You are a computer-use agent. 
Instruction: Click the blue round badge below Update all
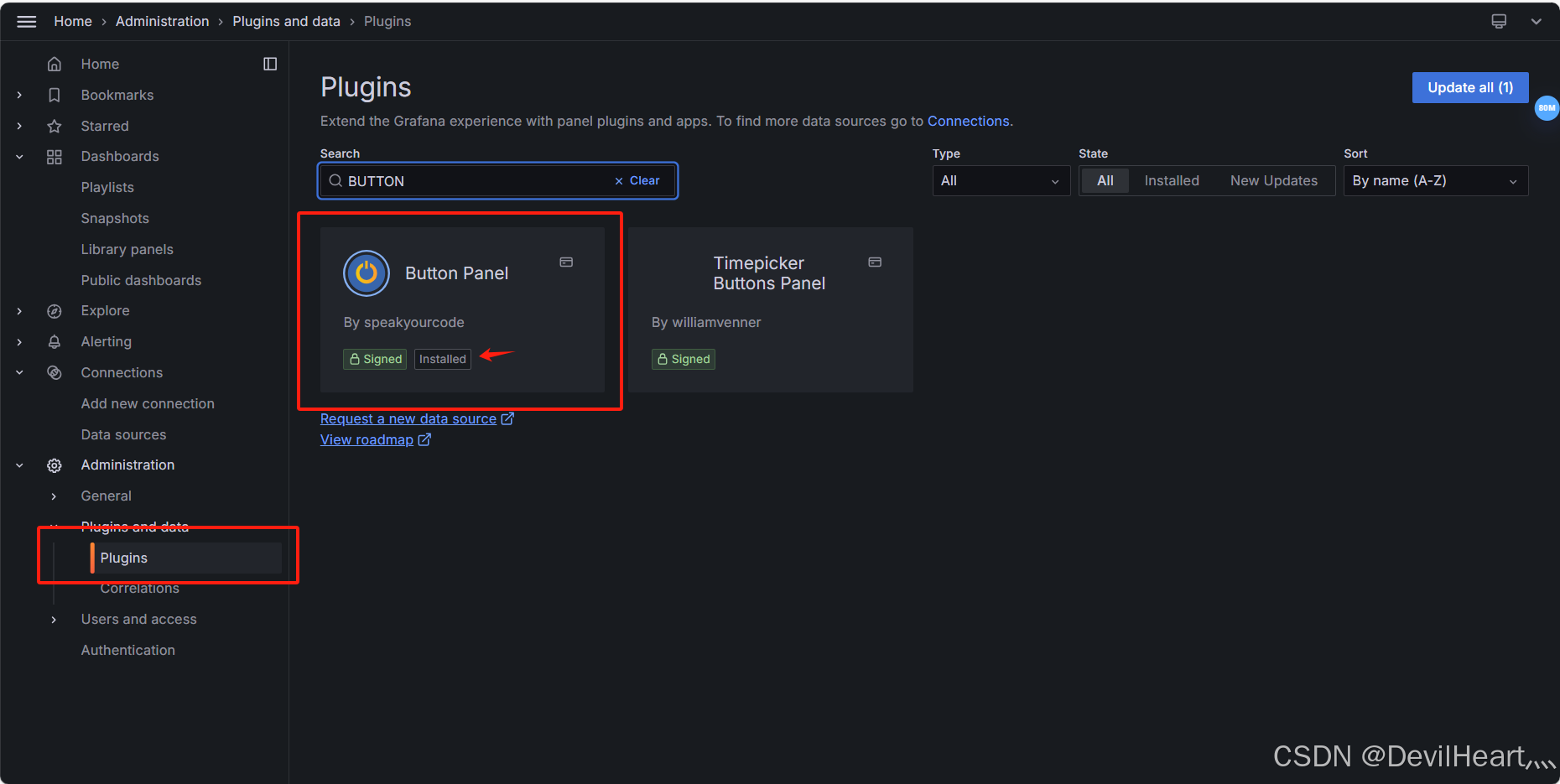click(x=1547, y=108)
